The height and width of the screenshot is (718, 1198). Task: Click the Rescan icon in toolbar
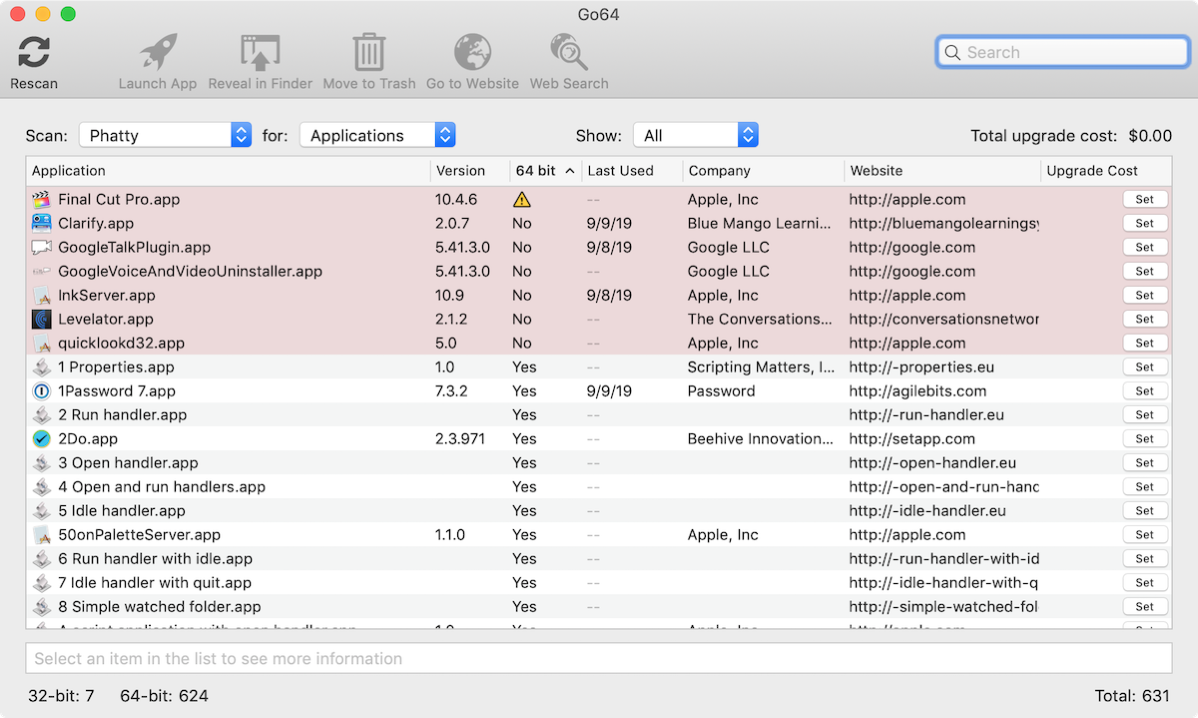pyautogui.click(x=34, y=53)
